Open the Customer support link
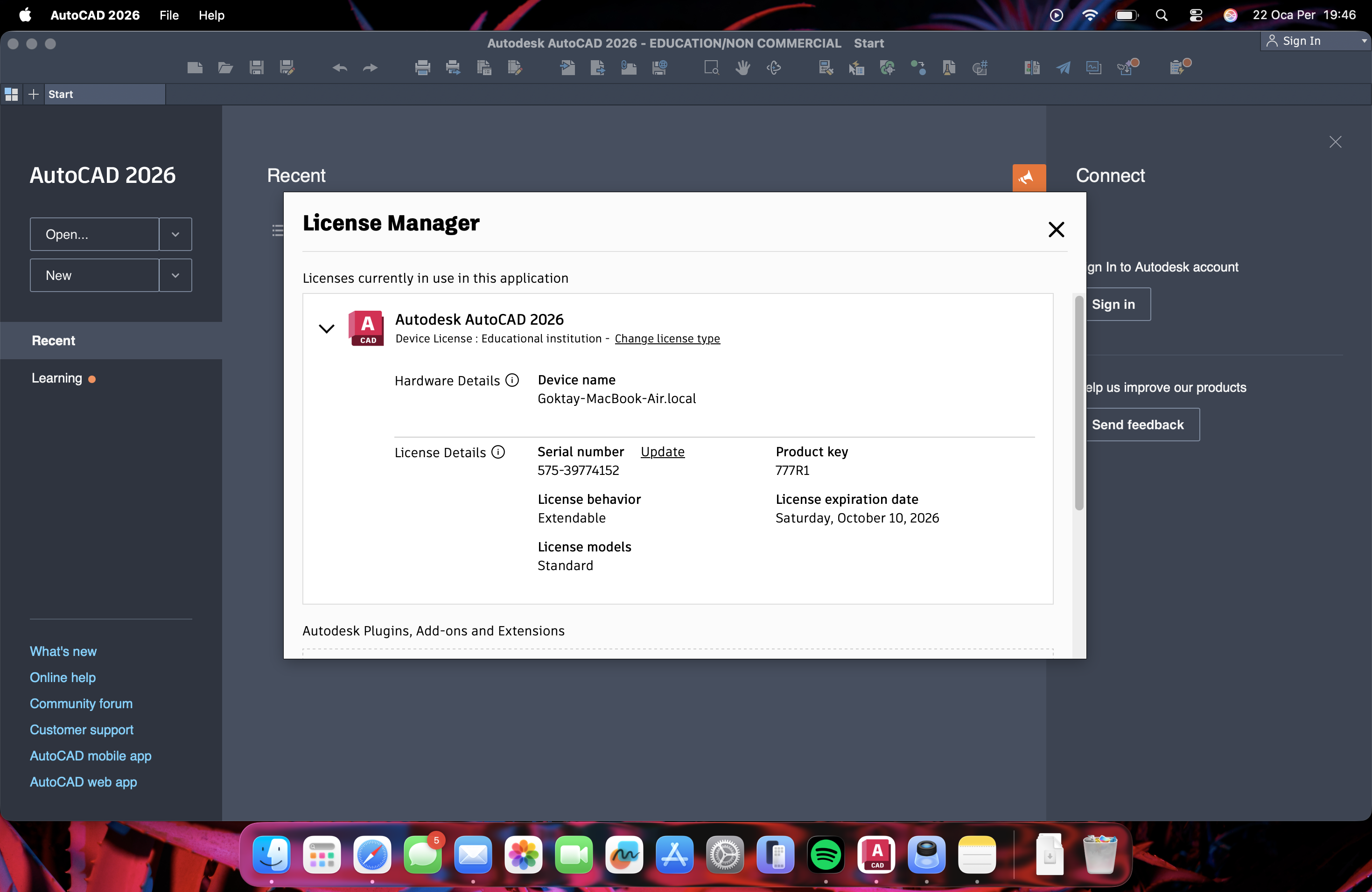The height and width of the screenshot is (892, 1372). 82,730
